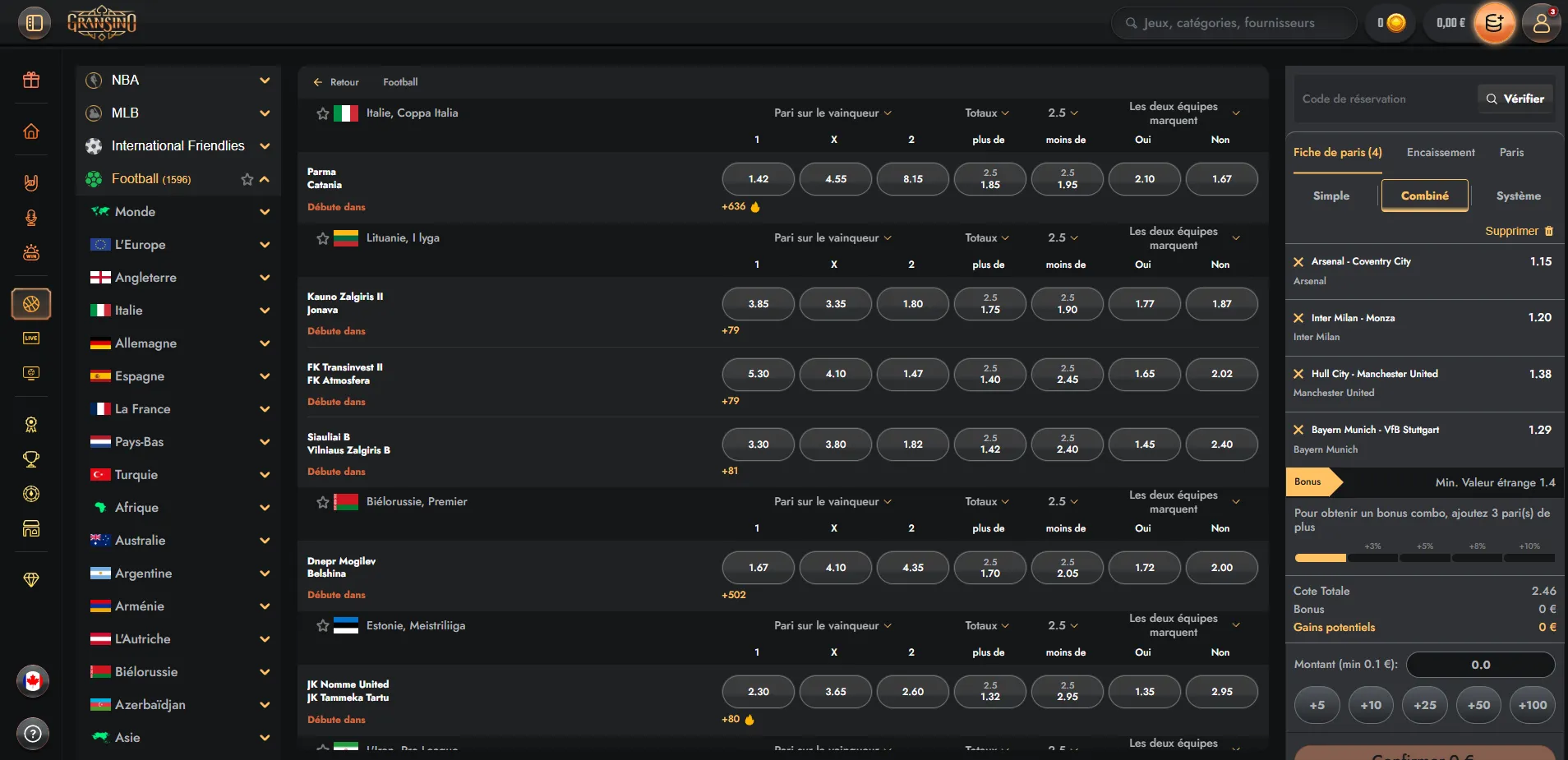Screen dimensions: 1568x760
Task: Click Supprimer to clear the bet slip
Action: tap(1519, 232)
